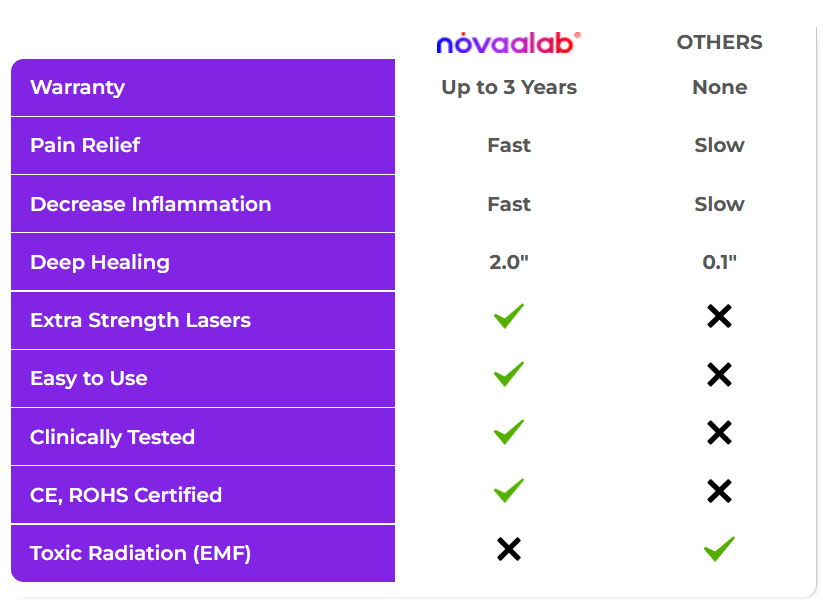Click the "Up to 3 Years" warranty value

click(x=509, y=88)
